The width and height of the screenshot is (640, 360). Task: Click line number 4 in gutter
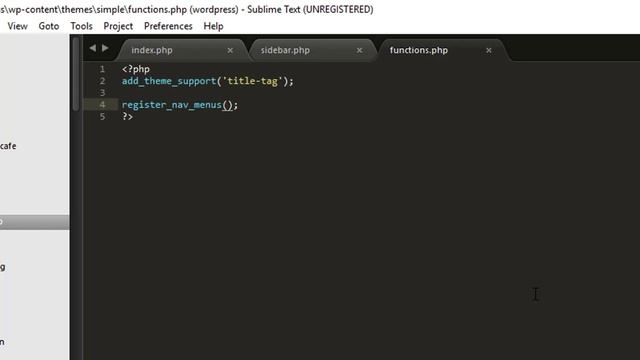[102, 104]
